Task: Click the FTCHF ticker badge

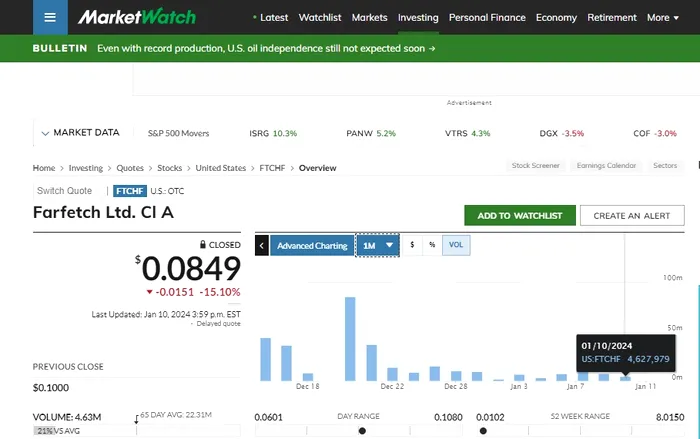Action: pyautogui.click(x=130, y=191)
